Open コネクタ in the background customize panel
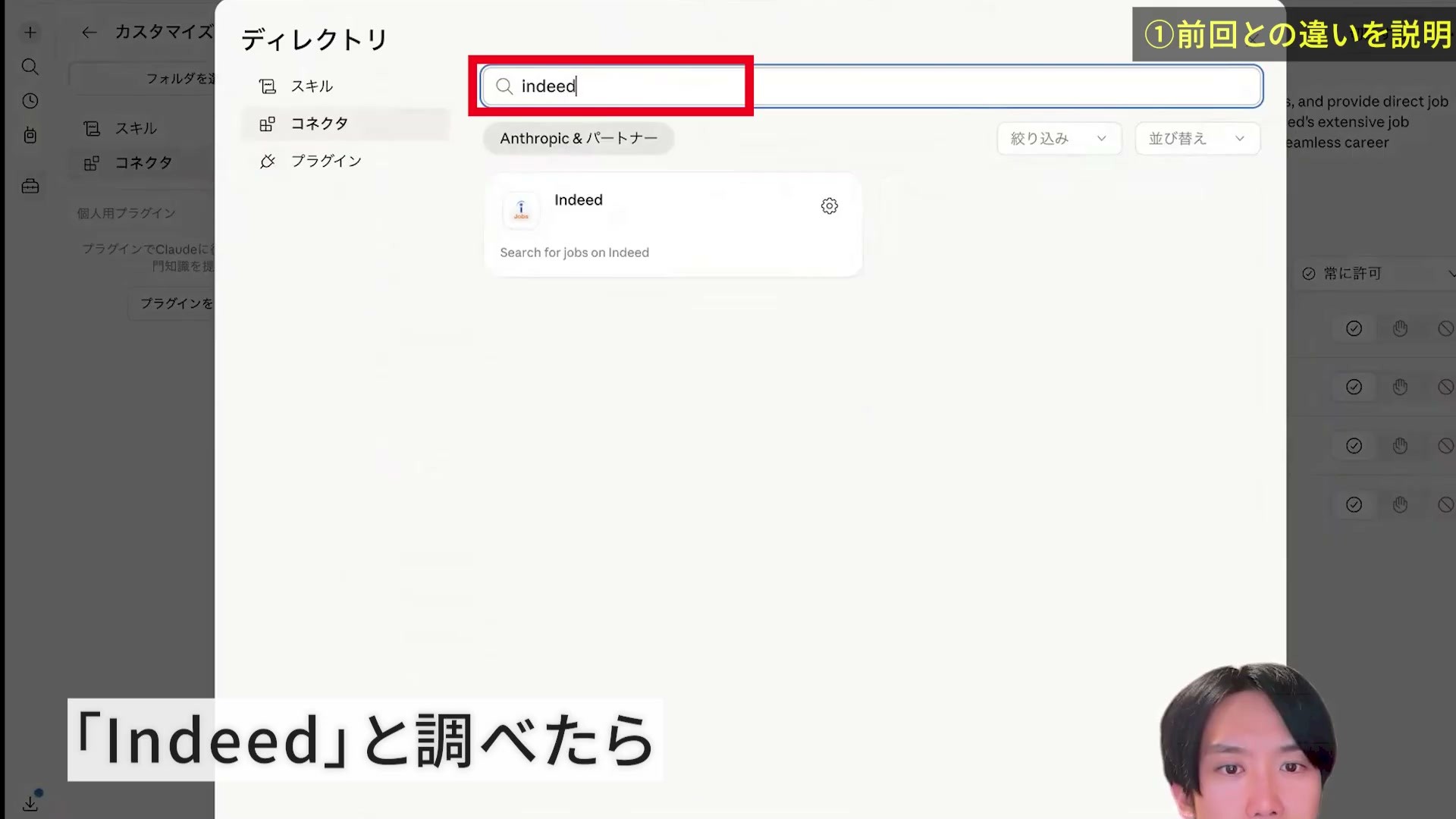 coord(140,163)
